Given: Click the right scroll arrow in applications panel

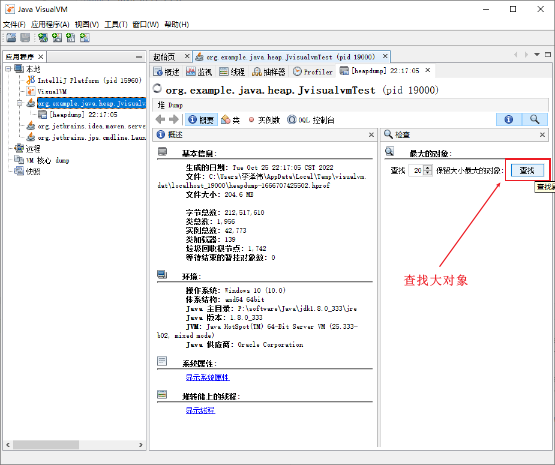Looking at the screenshot, I should pos(141,444).
